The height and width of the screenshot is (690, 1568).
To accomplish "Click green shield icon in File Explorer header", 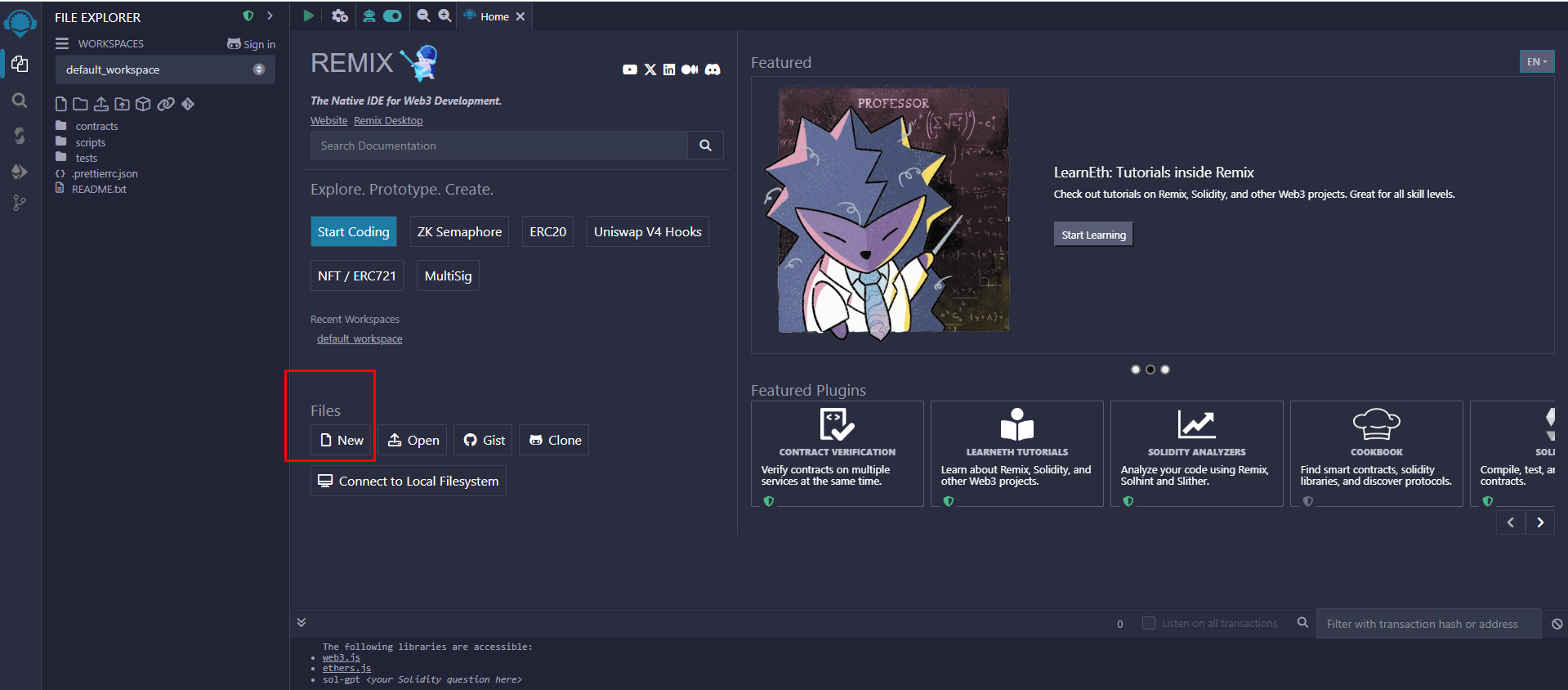I will click(248, 16).
